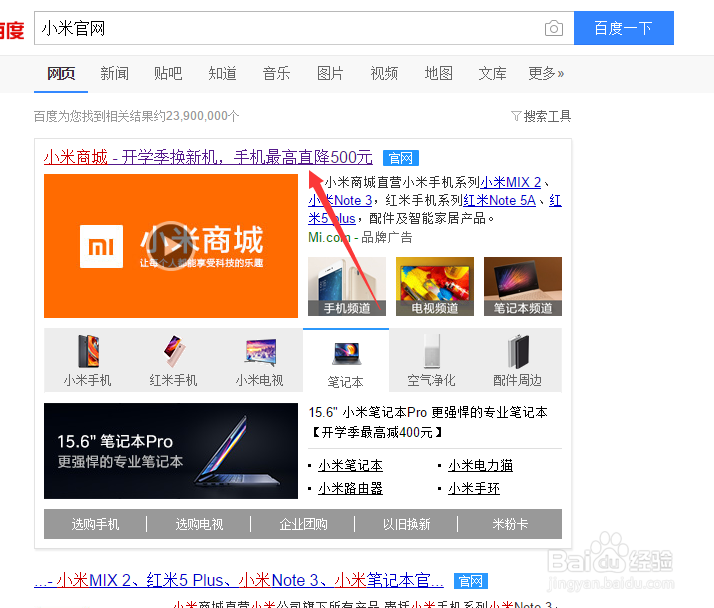
Task: Open the 贴吧 tab
Action: point(168,73)
